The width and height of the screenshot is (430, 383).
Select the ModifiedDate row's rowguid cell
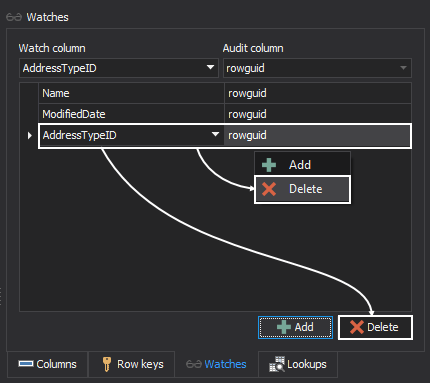coord(318,114)
